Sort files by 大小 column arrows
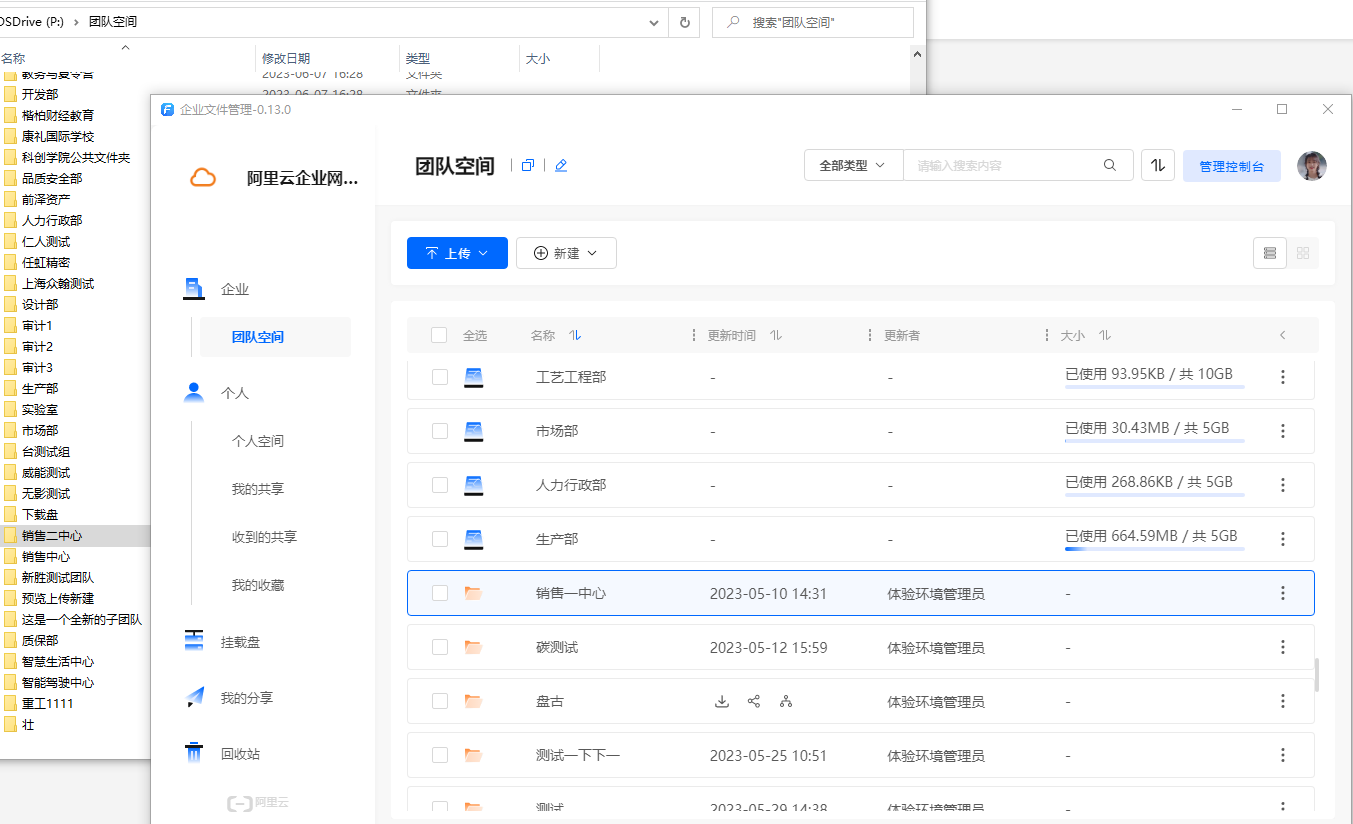Screen dimensions: 1353x824 (1105, 336)
